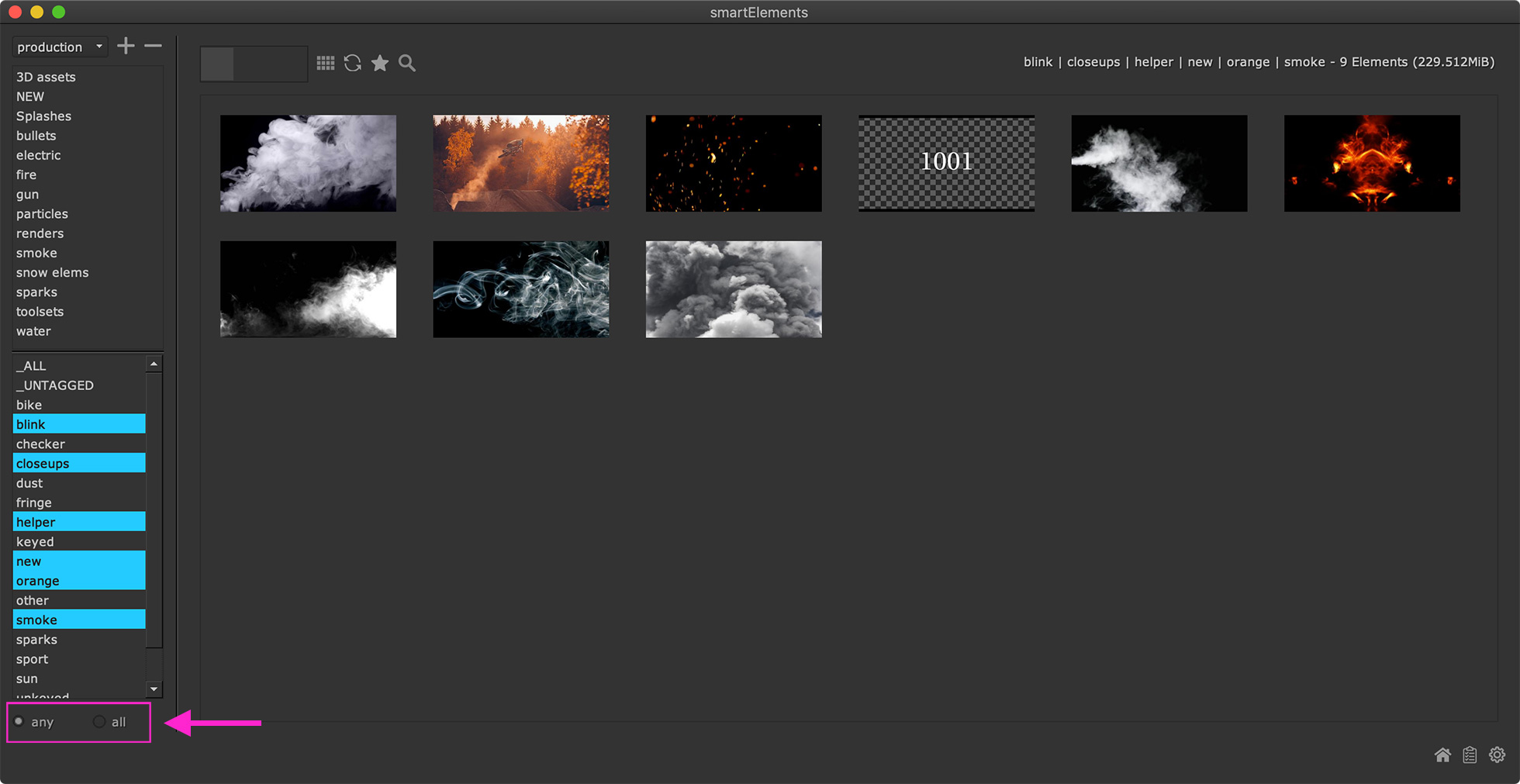Click the scrollbar down arrow in tag list

click(154, 689)
